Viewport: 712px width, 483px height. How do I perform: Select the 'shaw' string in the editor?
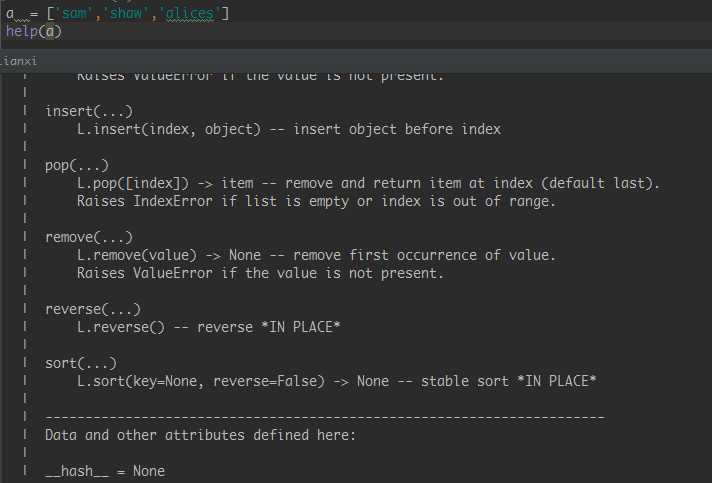pos(126,13)
